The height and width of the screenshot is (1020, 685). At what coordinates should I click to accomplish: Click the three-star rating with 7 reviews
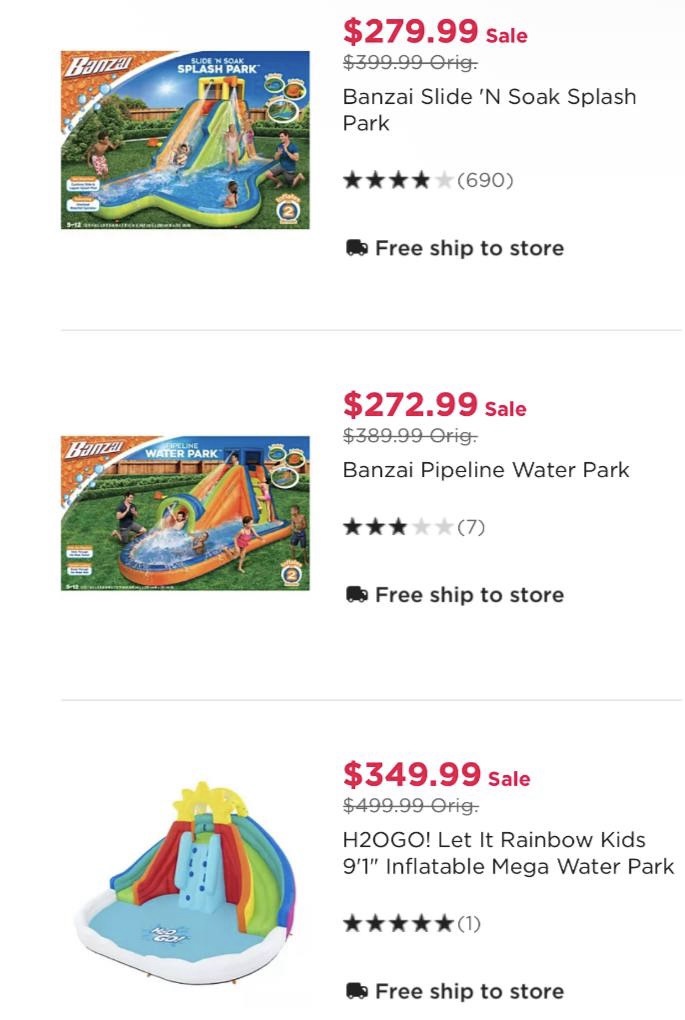[x=397, y=526]
